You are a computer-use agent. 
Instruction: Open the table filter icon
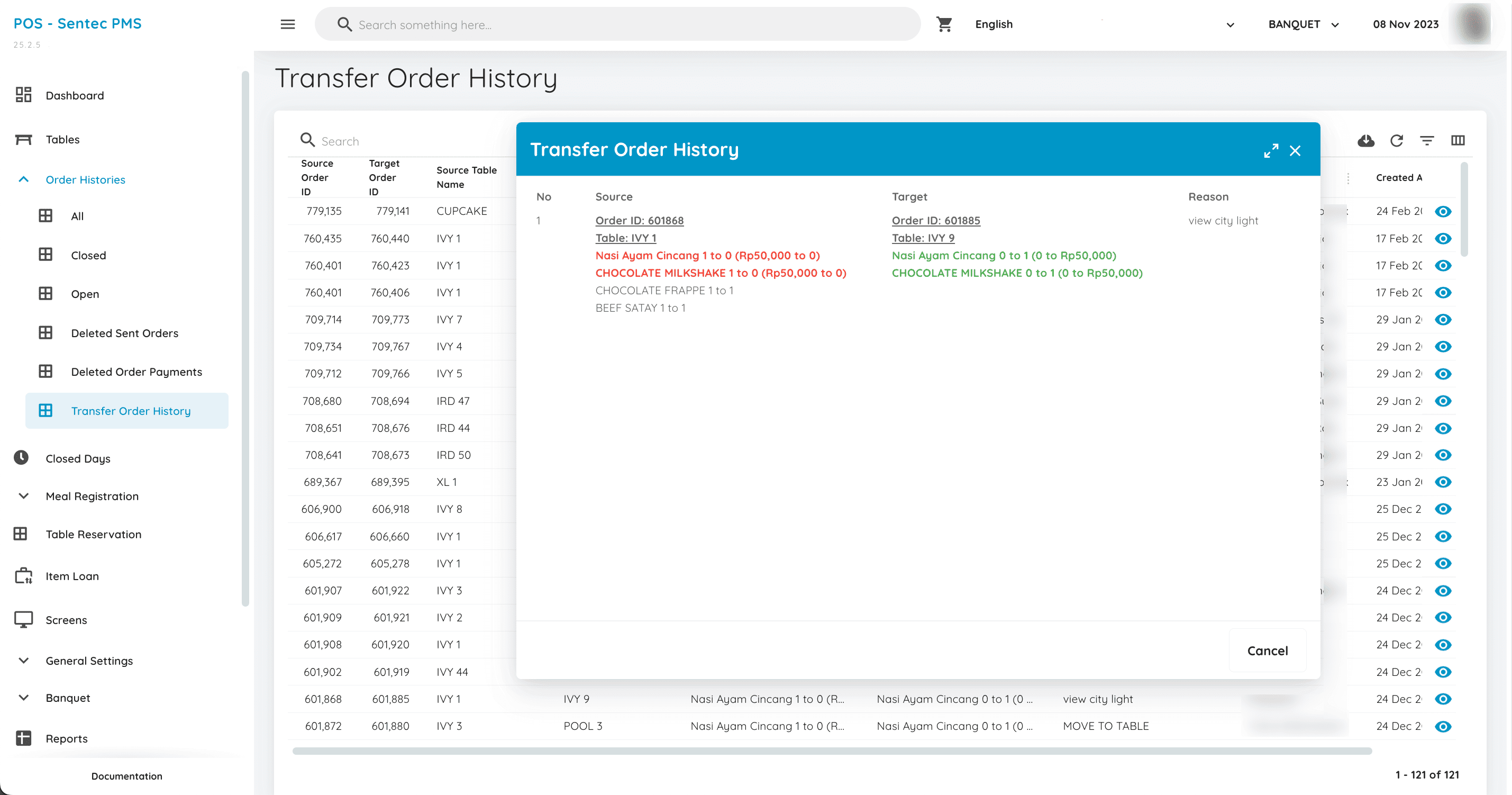coord(1427,140)
